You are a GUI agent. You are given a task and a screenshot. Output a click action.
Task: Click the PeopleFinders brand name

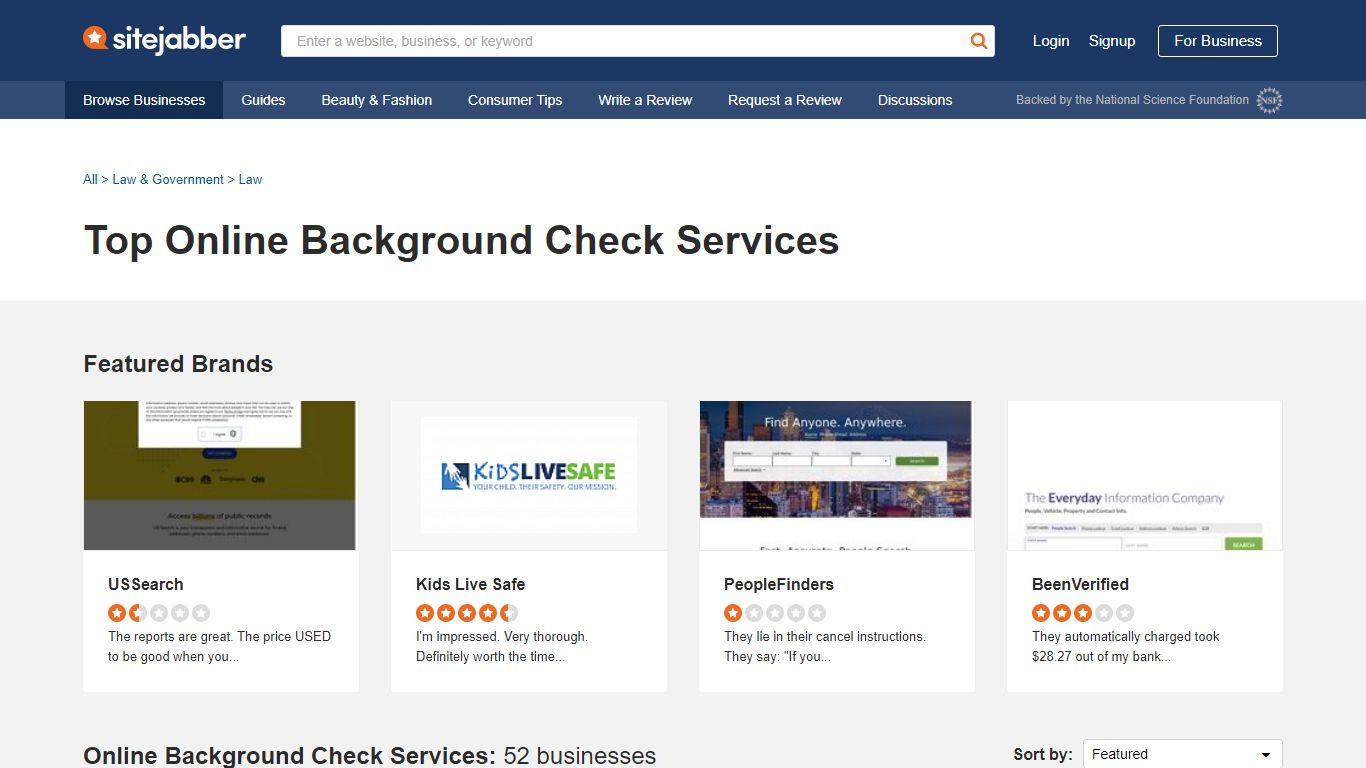click(779, 584)
